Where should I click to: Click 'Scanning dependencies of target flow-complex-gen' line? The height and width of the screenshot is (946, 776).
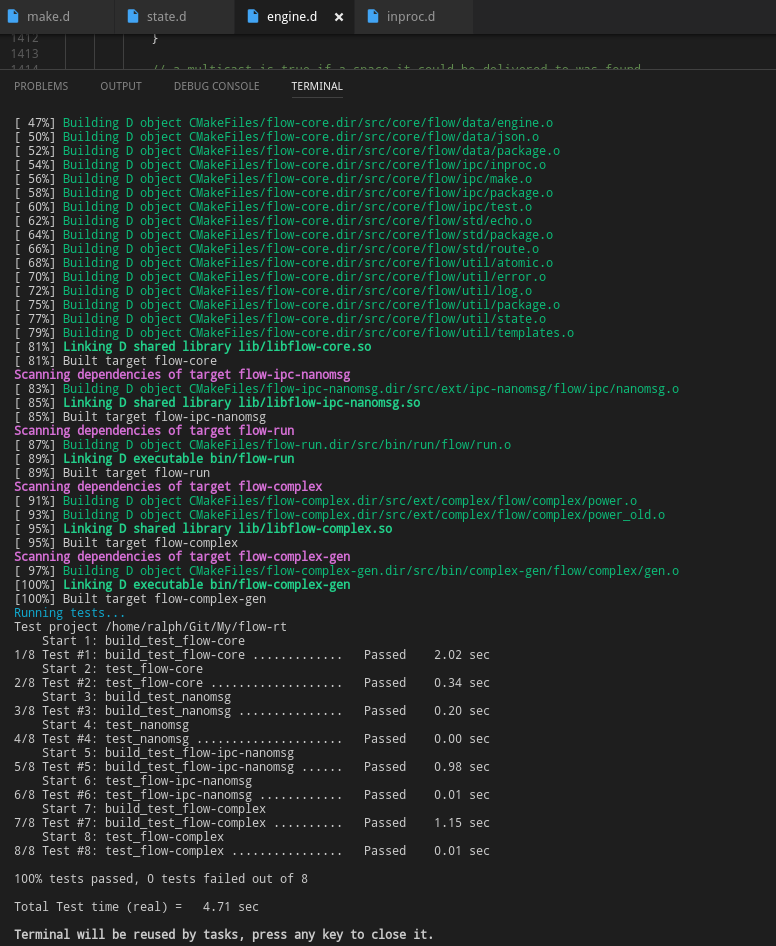[x=182, y=557]
